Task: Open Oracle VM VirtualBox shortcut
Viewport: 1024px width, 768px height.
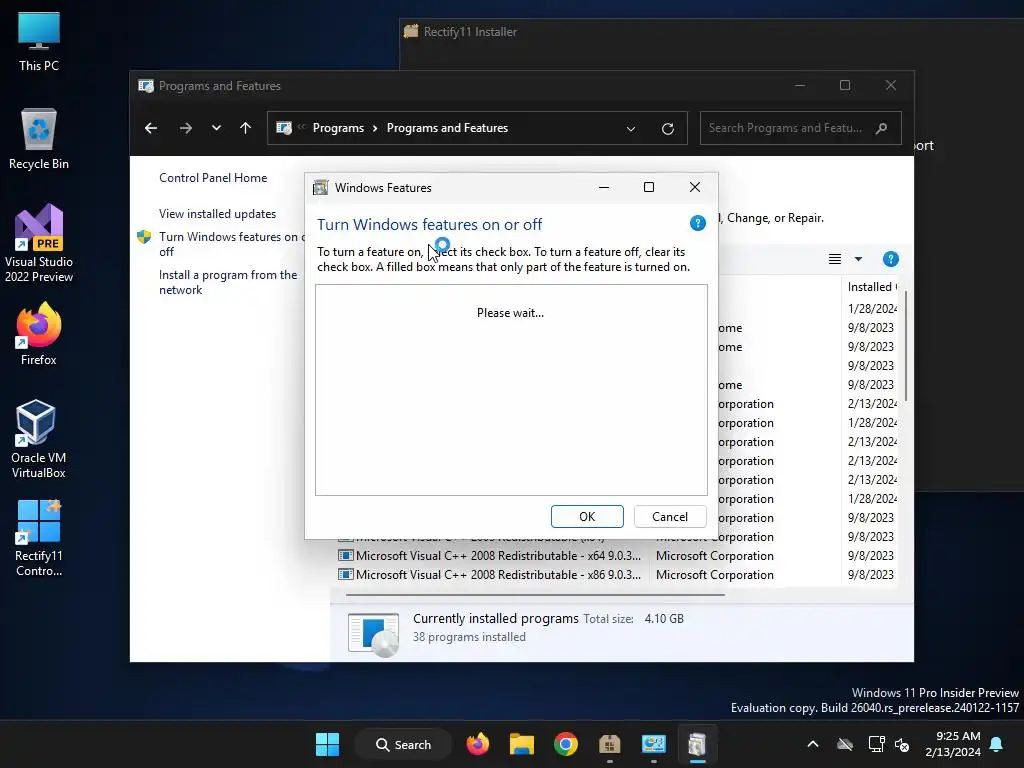Action: (x=39, y=439)
